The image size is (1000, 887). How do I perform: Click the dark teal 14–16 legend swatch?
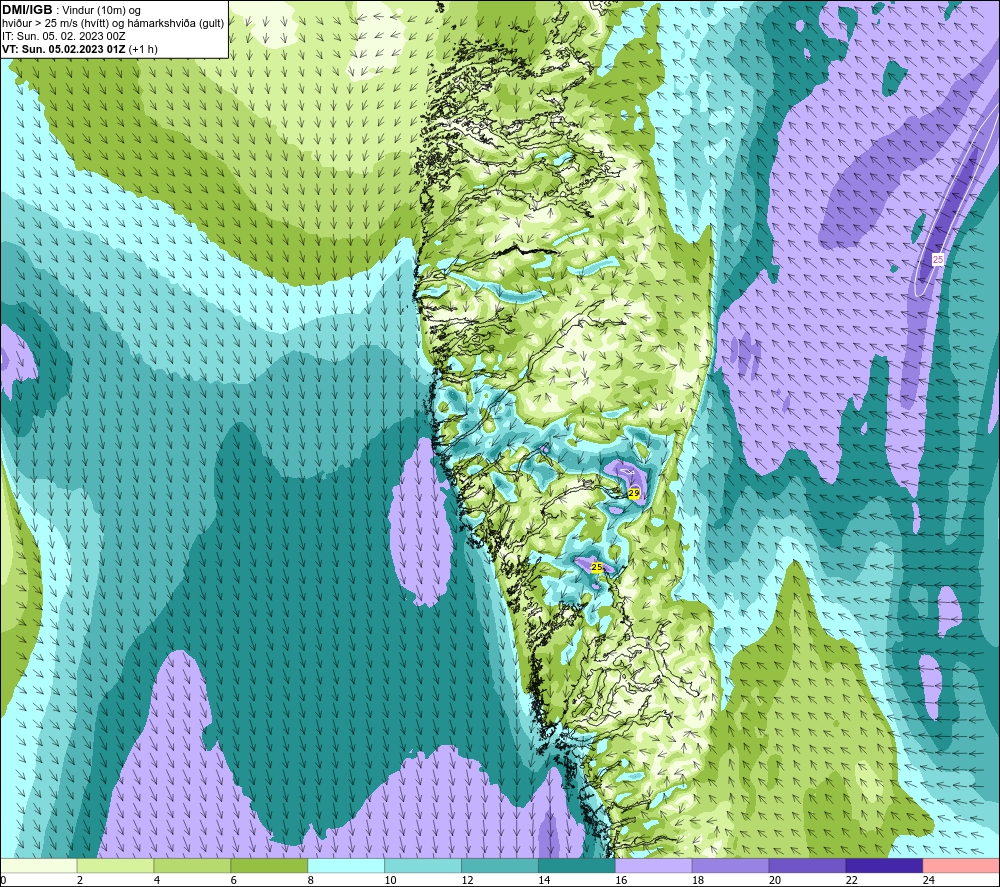(x=577, y=865)
